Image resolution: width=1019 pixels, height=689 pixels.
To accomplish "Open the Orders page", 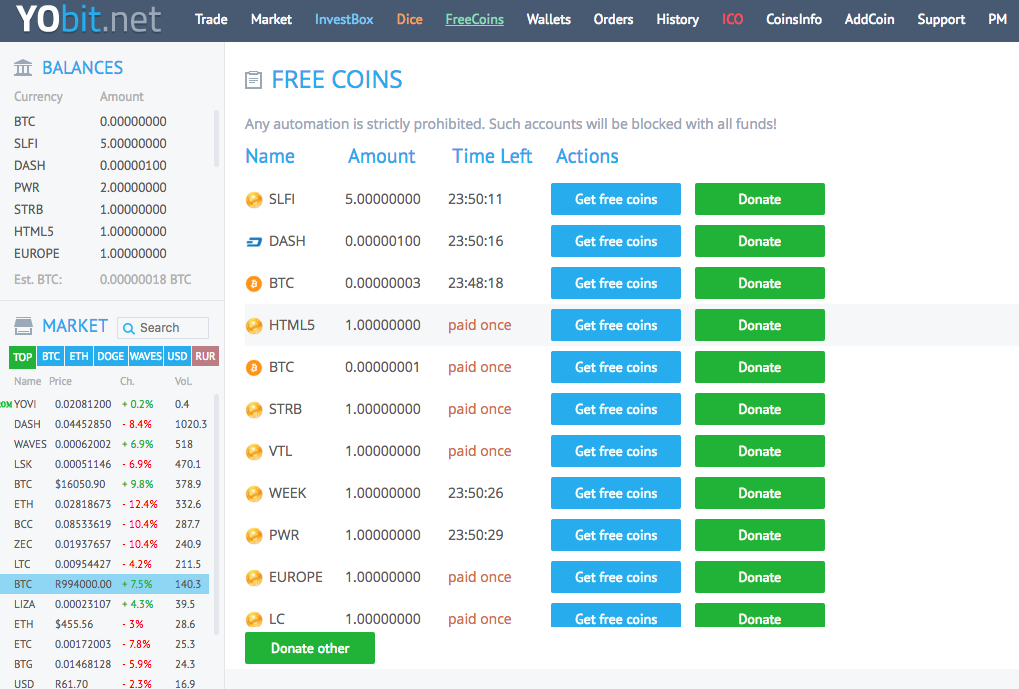I will point(613,20).
